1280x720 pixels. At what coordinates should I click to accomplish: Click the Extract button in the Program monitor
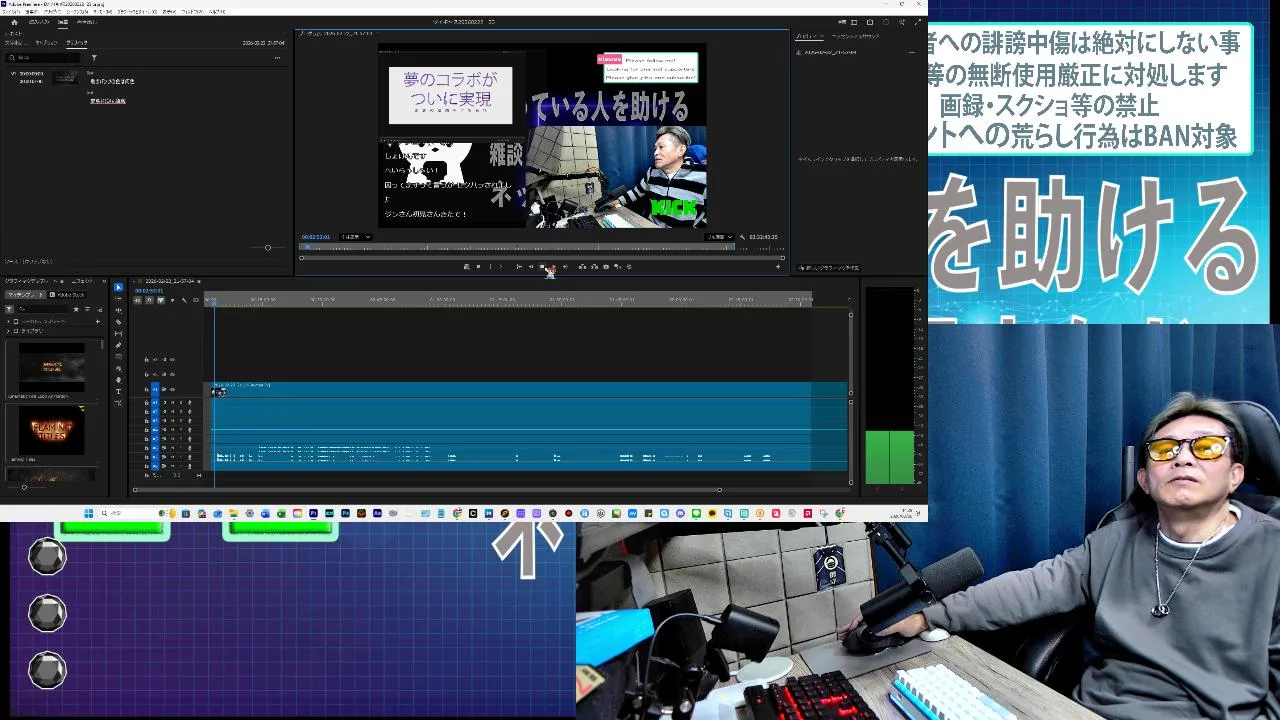(x=594, y=267)
